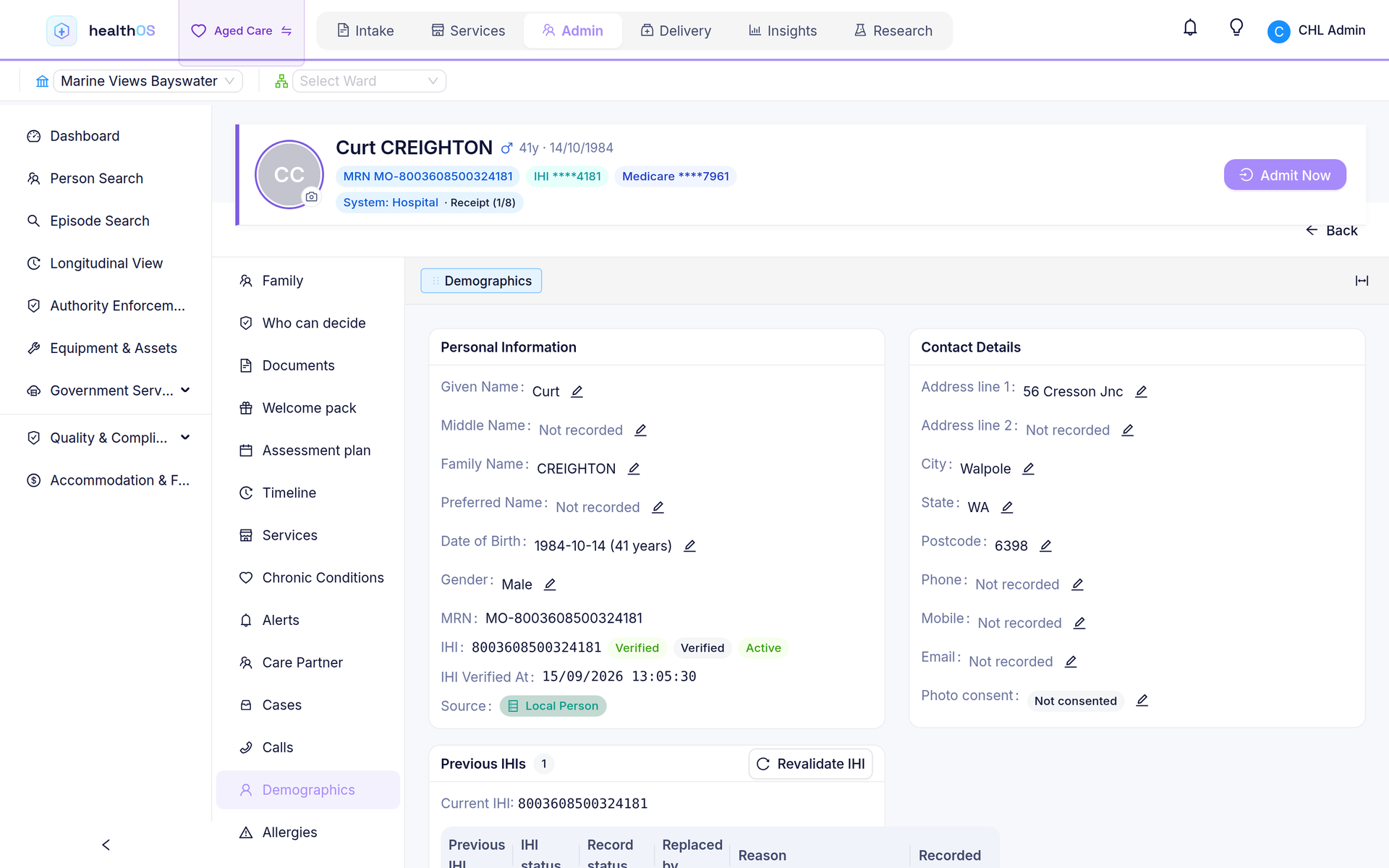Open Marine Views Bayswater facility dropdown
This screenshot has height=868, width=1389.
pos(148,81)
